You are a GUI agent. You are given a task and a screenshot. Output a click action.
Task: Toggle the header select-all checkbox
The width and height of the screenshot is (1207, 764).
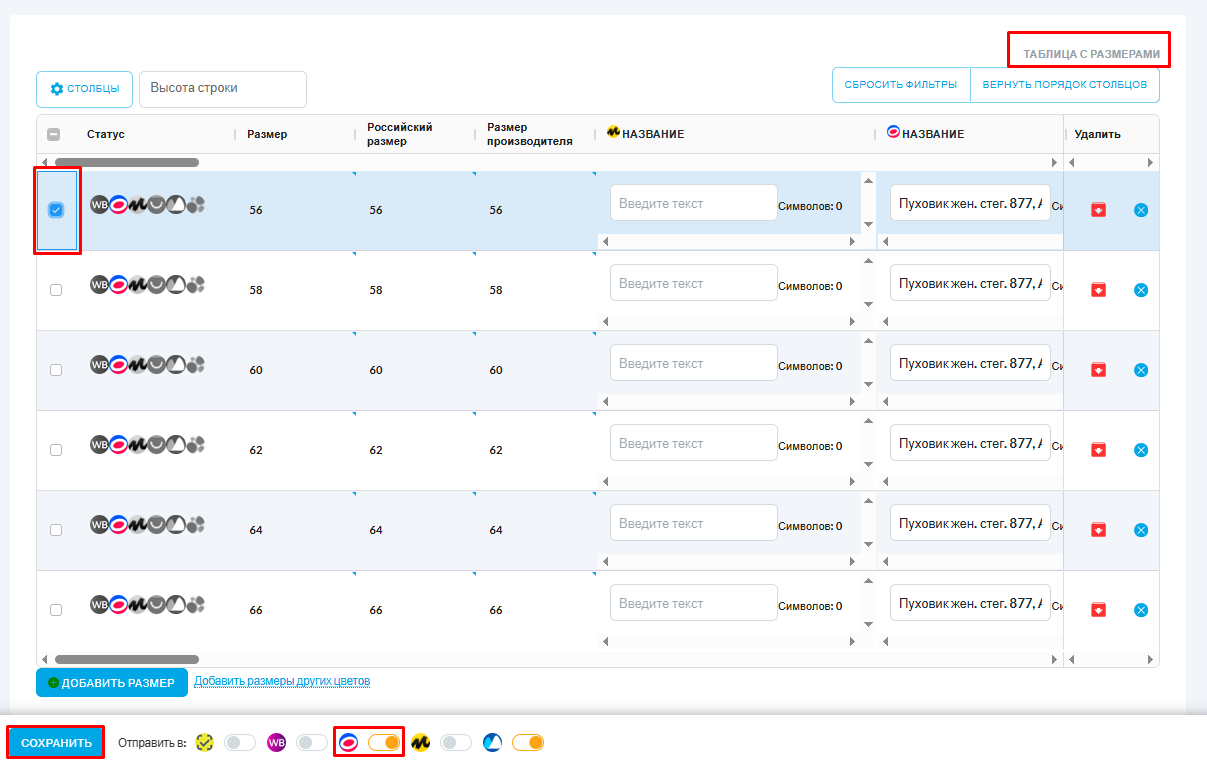click(x=54, y=135)
